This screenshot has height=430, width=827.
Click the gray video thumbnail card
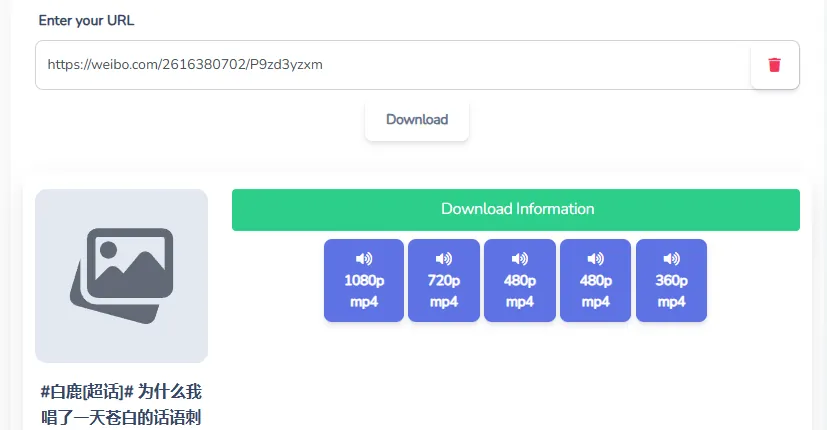(x=122, y=275)
